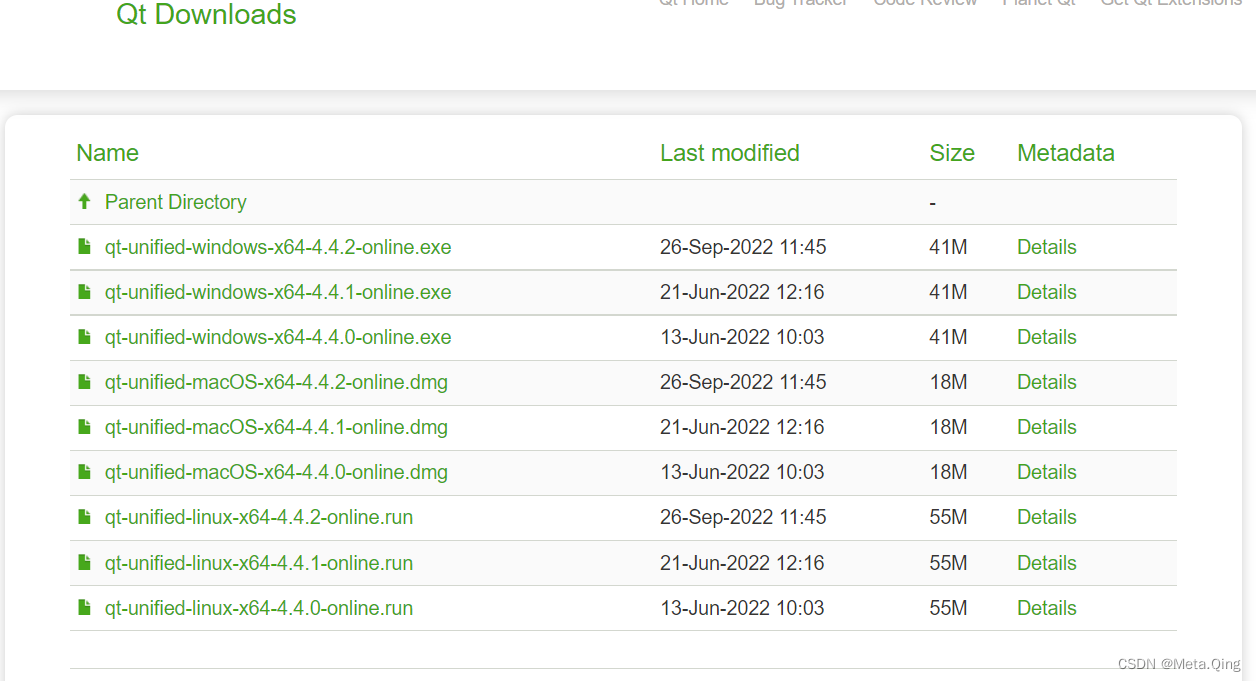Viewport: 1256px width, 681px height.
Task: Click size 41M in windows-x64-4.4.2 row
Action: click(948, 247)
